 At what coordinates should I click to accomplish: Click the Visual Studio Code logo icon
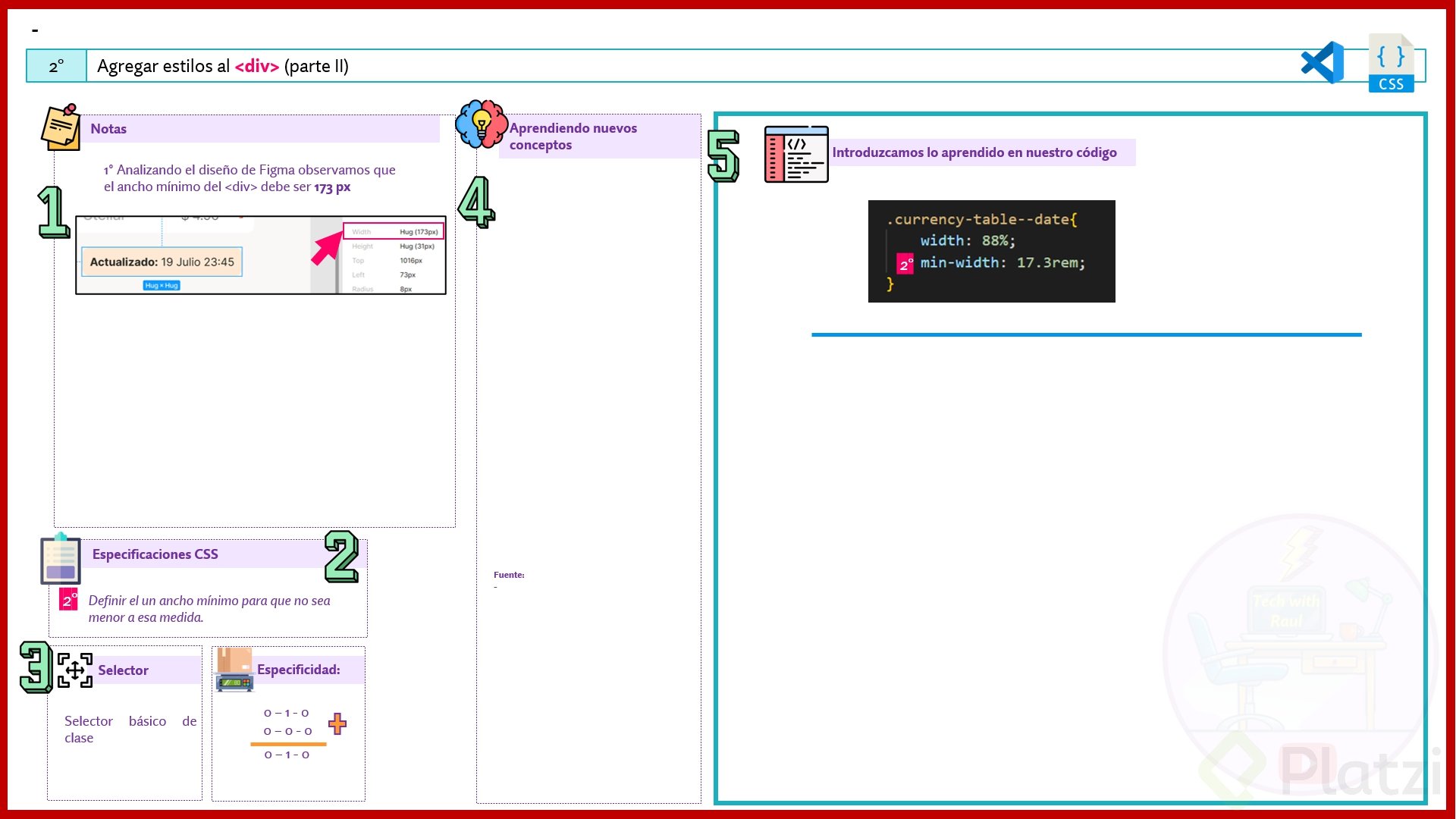point(1323,62)
